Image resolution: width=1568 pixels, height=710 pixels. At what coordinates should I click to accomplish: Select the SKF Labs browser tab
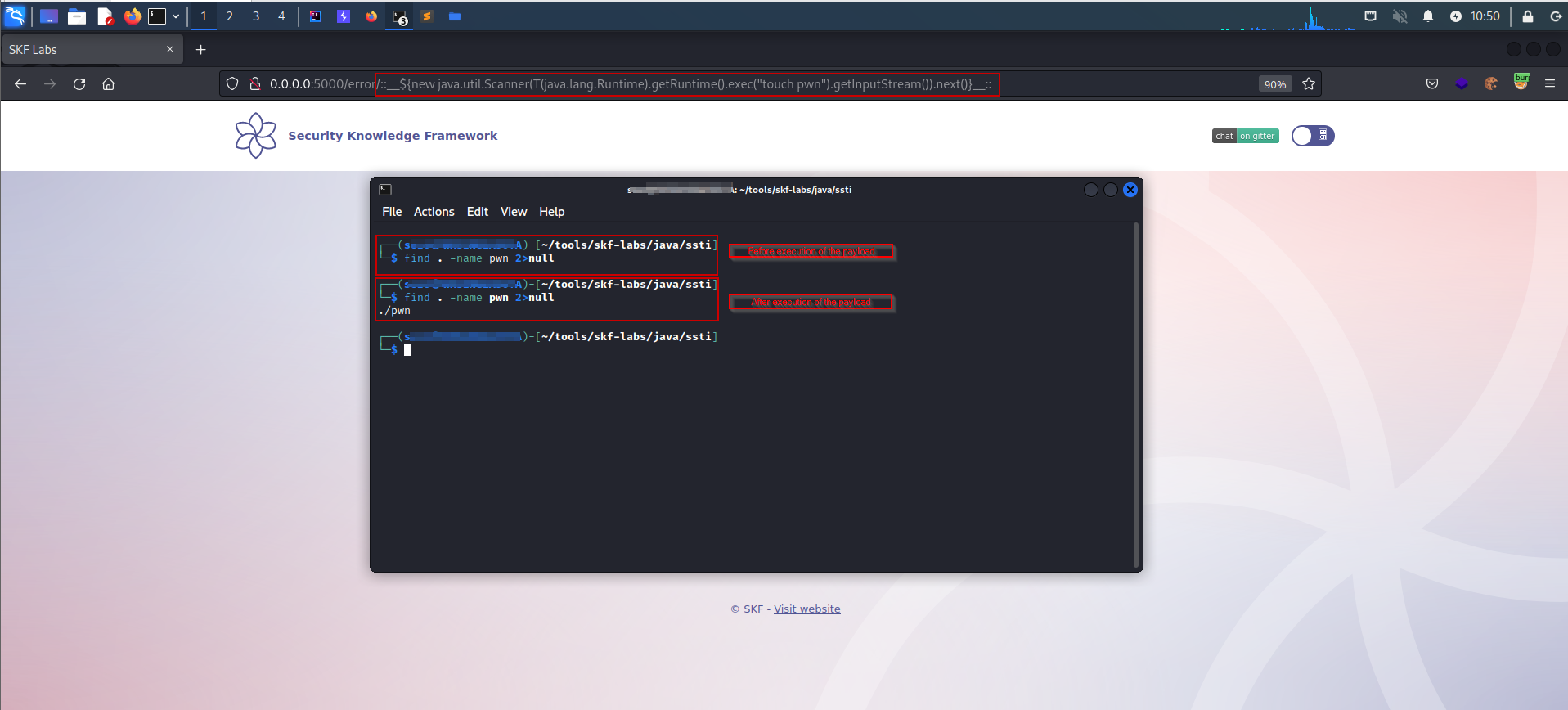click(x=82, y=50)
